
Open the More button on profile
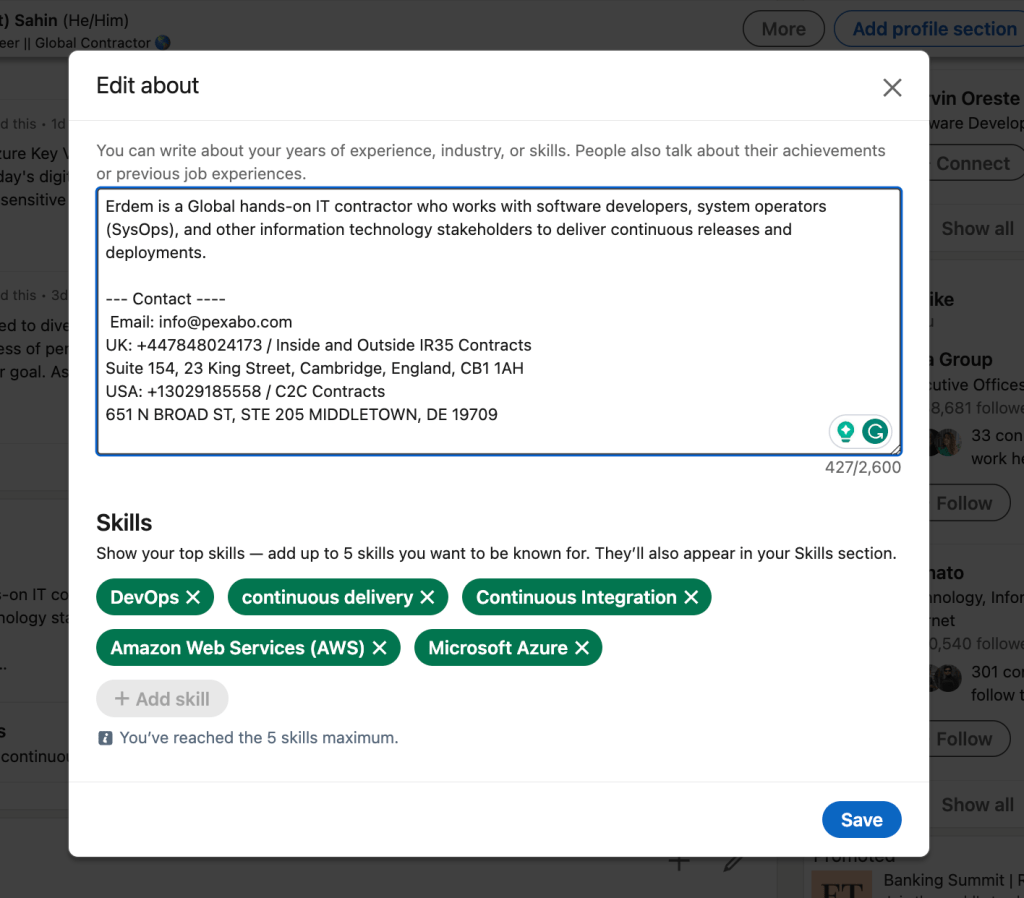pyautogui.click(x=784, y=29)
